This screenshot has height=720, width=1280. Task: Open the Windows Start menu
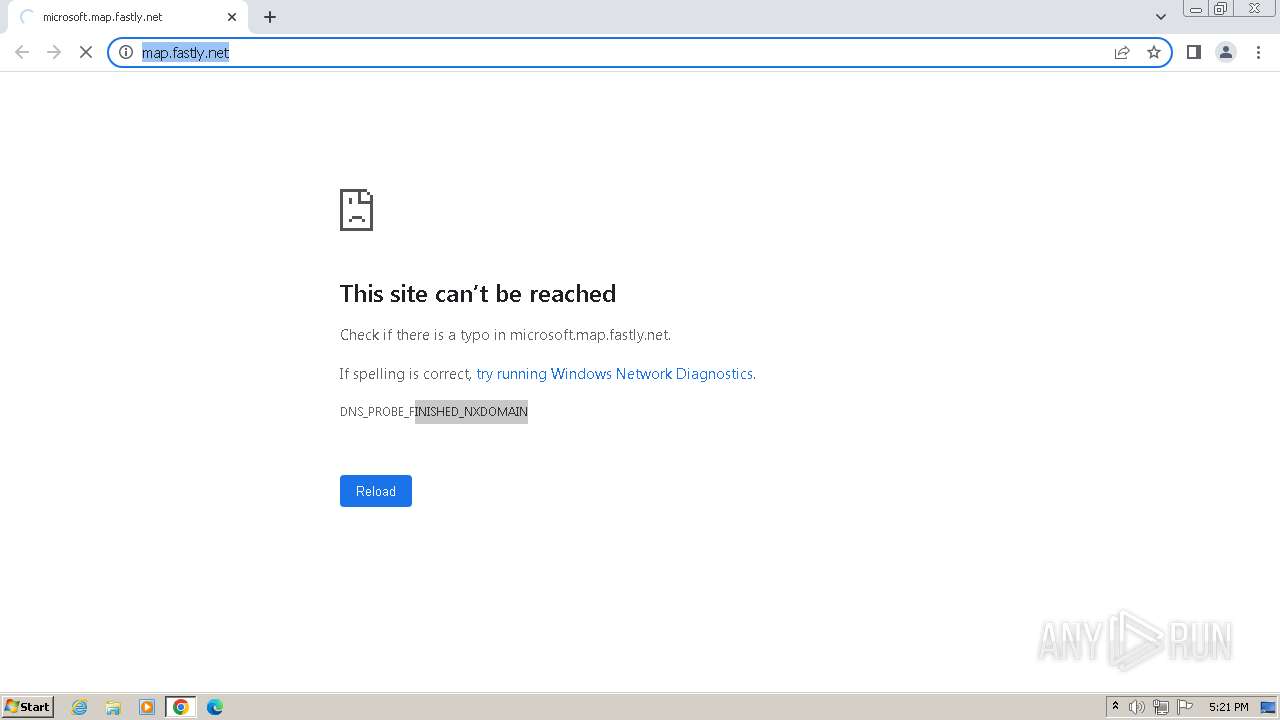point(27,707)
